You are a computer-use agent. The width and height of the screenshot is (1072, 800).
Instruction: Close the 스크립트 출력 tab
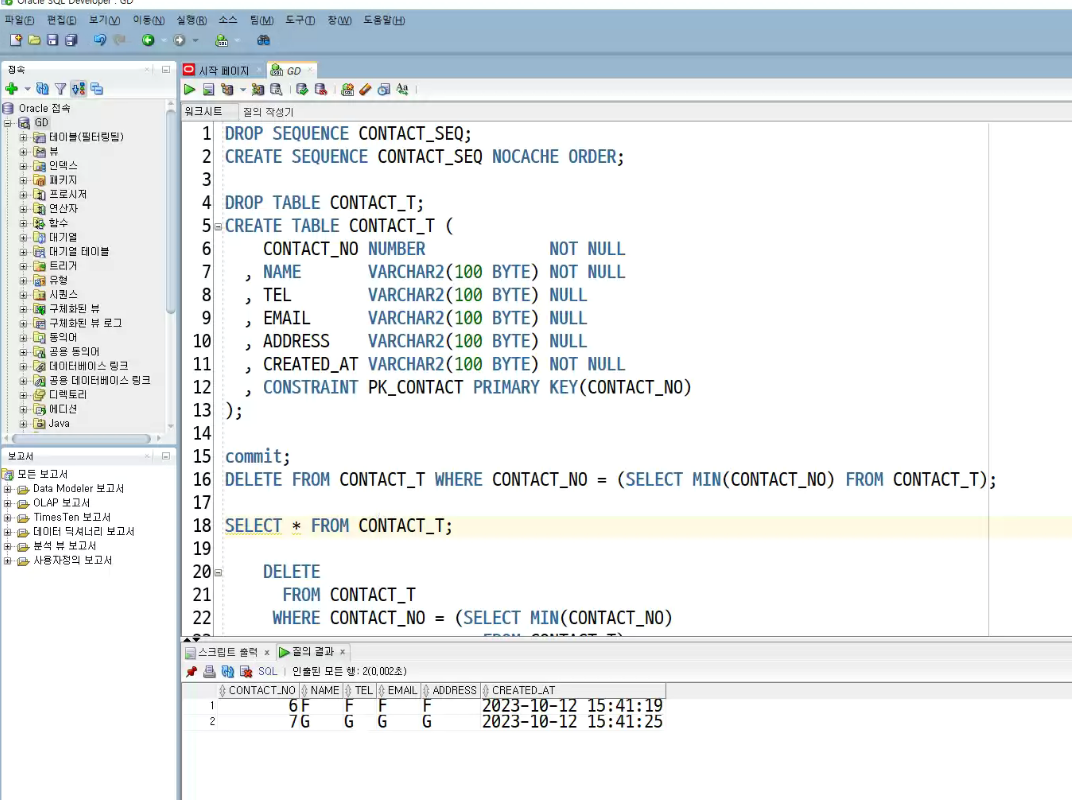click(267, 652)
